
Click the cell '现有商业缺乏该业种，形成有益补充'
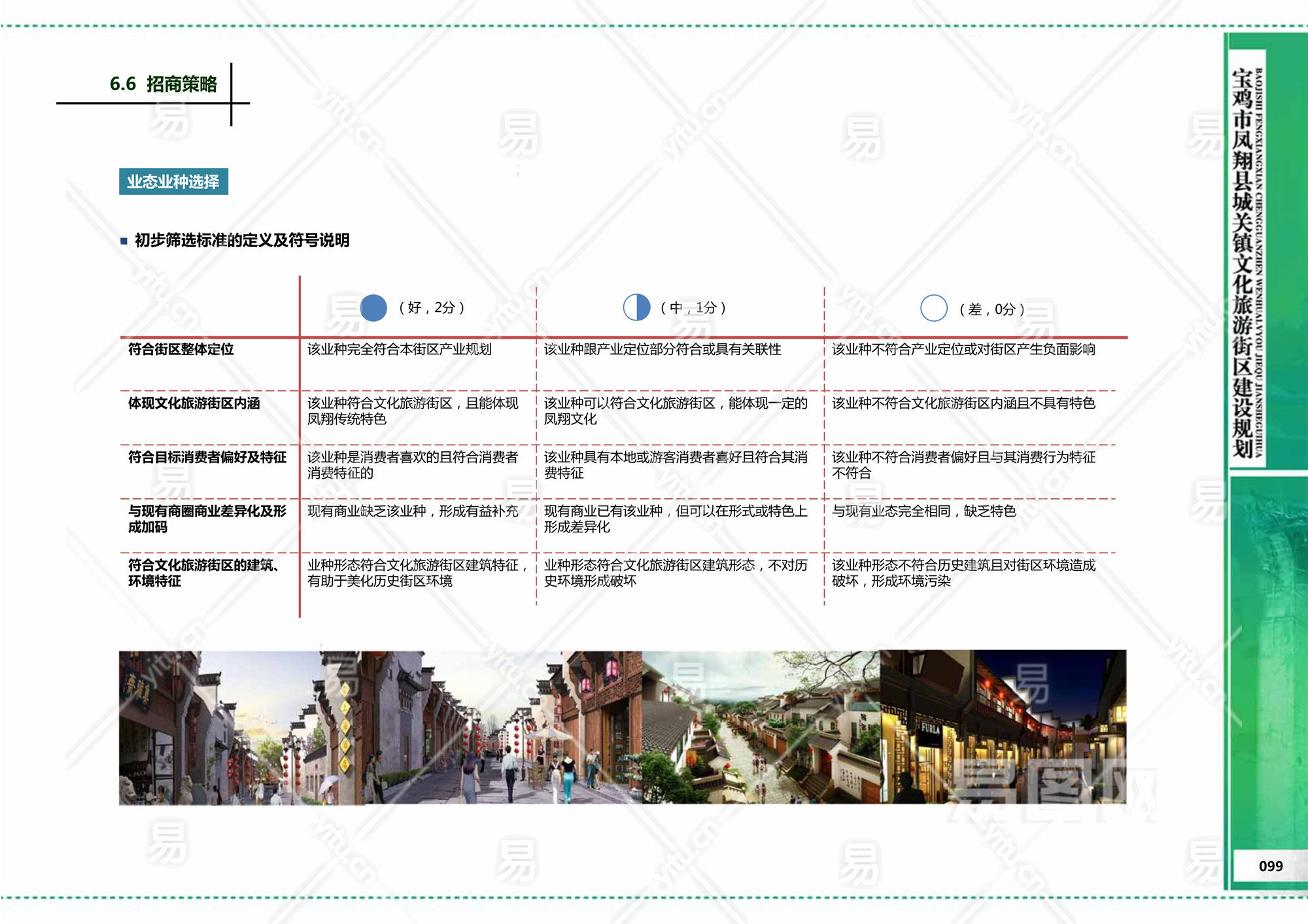[412, 511]
